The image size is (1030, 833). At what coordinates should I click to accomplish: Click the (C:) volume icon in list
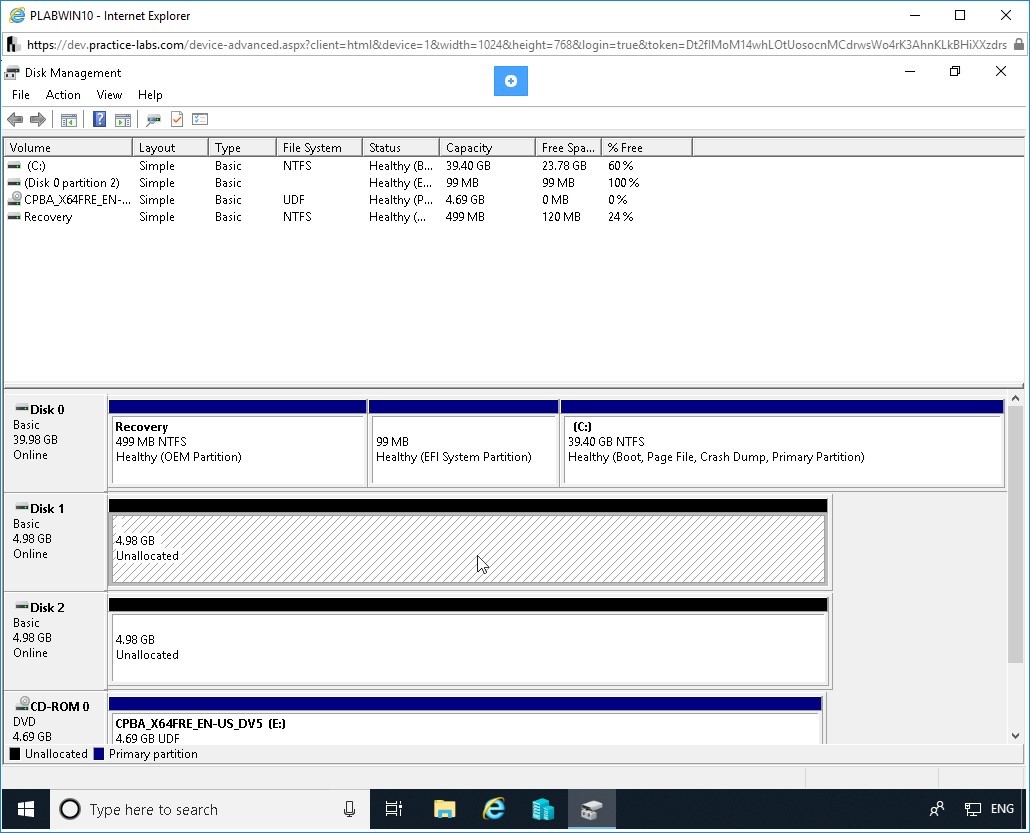tap(14, 166)
